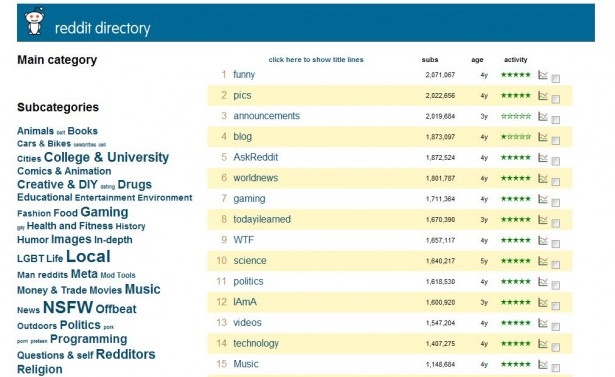This screenshot has width=615, height=377.
Task: Open the Gaming subcategory
Action: coord(104,212)
